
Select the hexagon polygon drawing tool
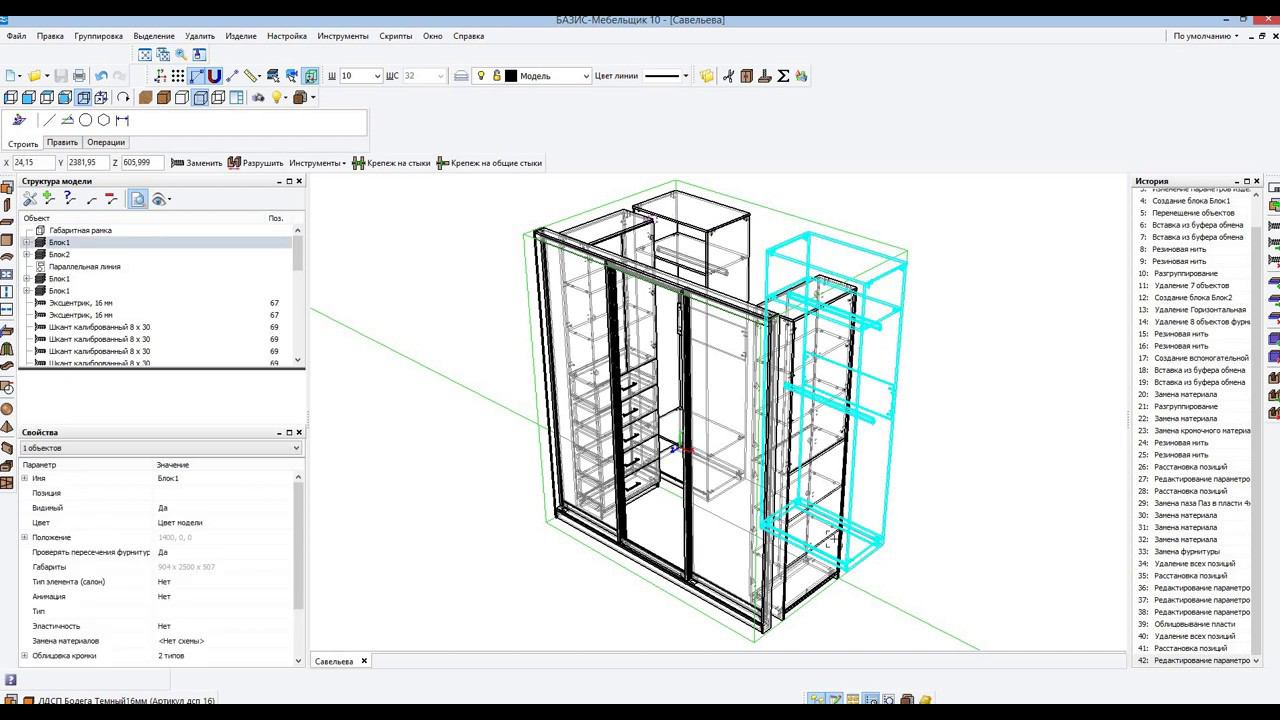point(104,120)
